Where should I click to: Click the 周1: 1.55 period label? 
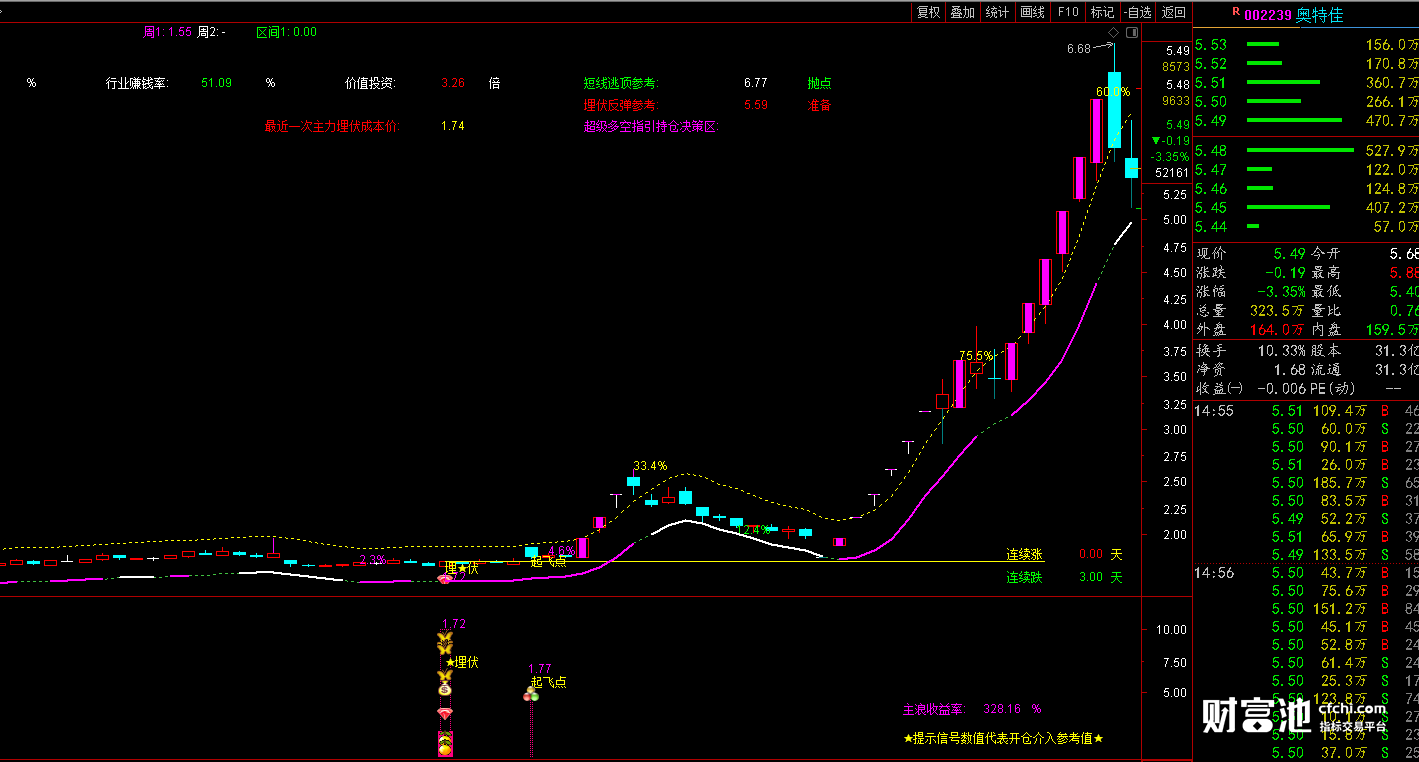pyautogui.click(x=167, y=32)
